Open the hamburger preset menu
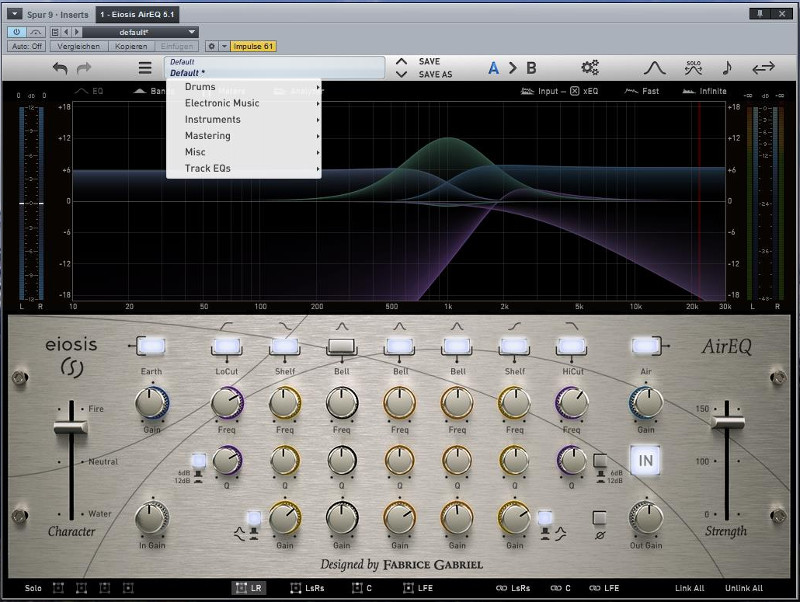 (x=145, y=67)
